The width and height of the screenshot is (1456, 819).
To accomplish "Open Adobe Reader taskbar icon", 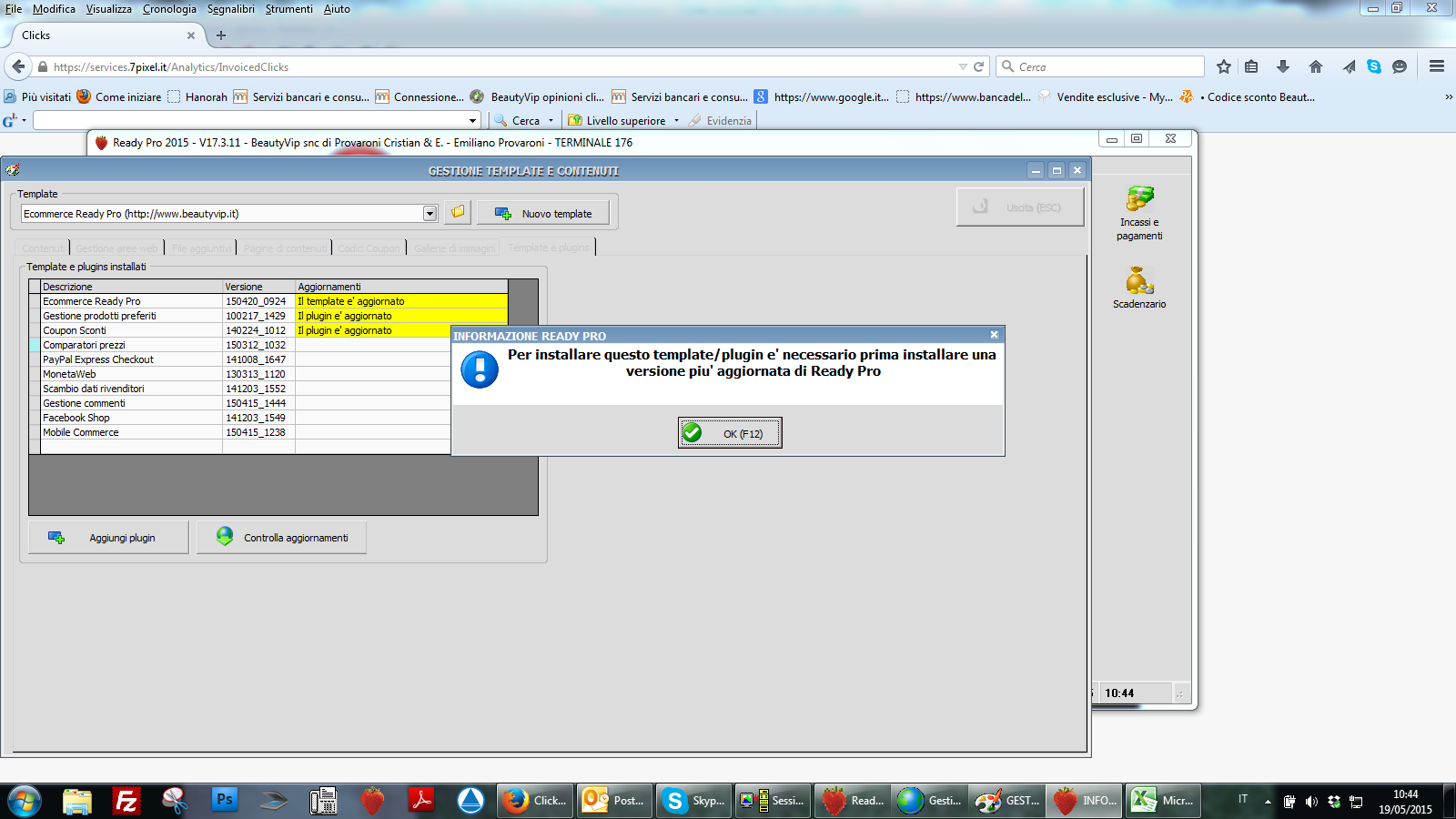I will point(421,801).
